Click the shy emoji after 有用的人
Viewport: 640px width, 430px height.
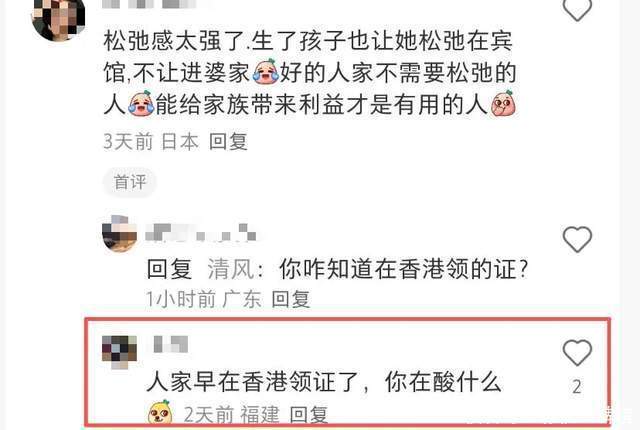(503, 103)
